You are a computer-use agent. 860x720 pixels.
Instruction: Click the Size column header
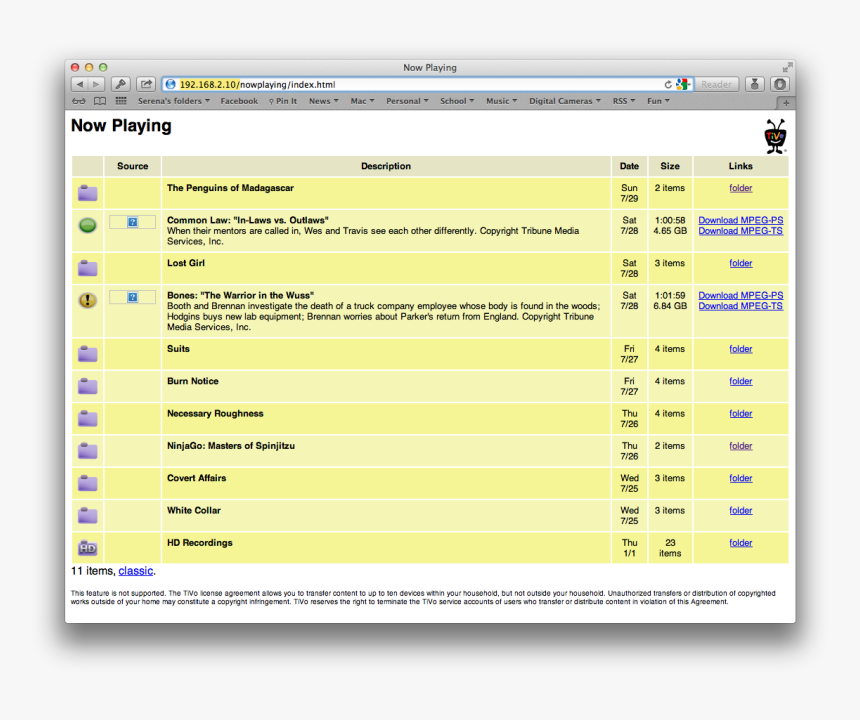tap(670, 166)
